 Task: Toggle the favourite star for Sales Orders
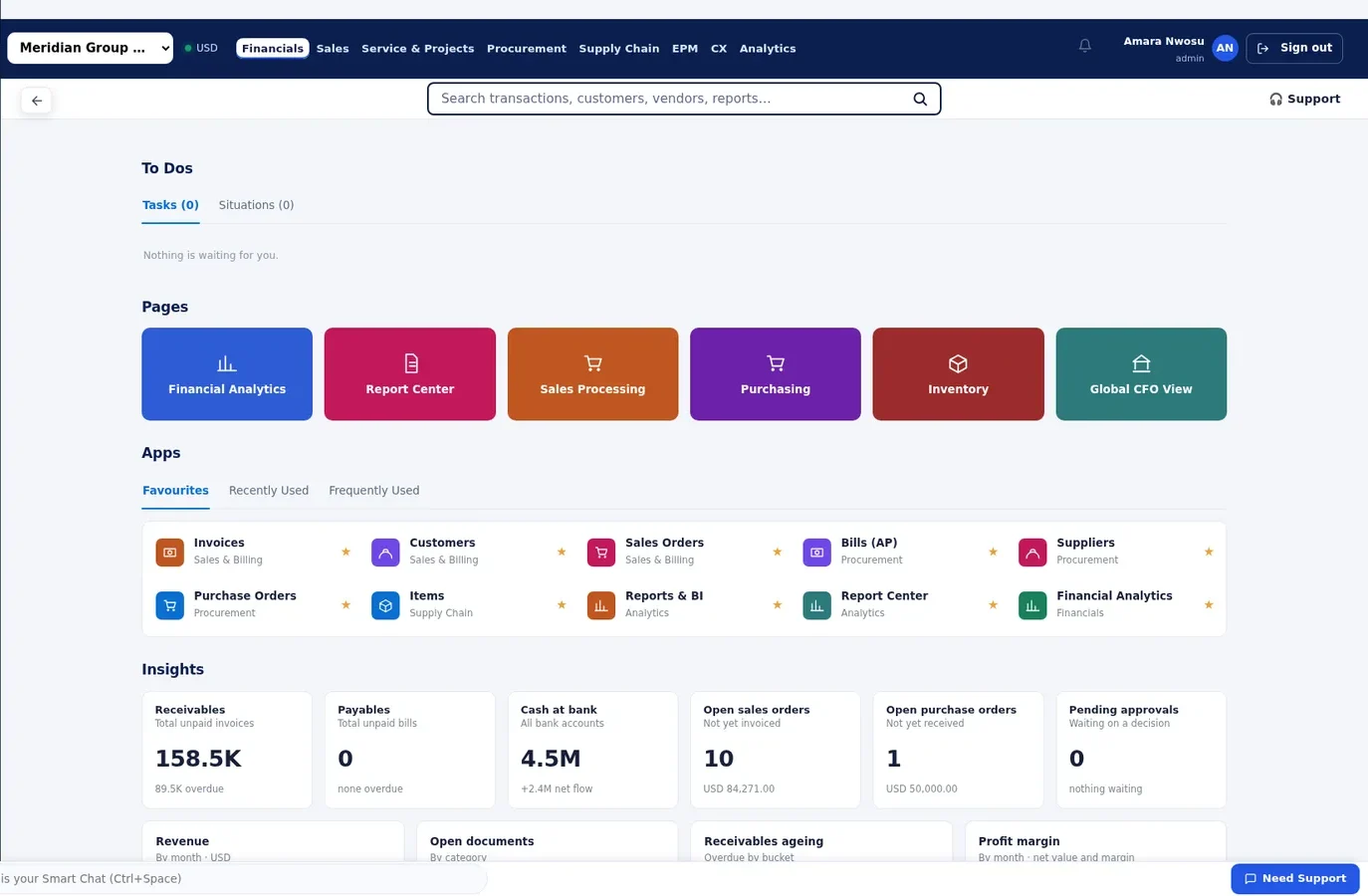click(778, 552)
